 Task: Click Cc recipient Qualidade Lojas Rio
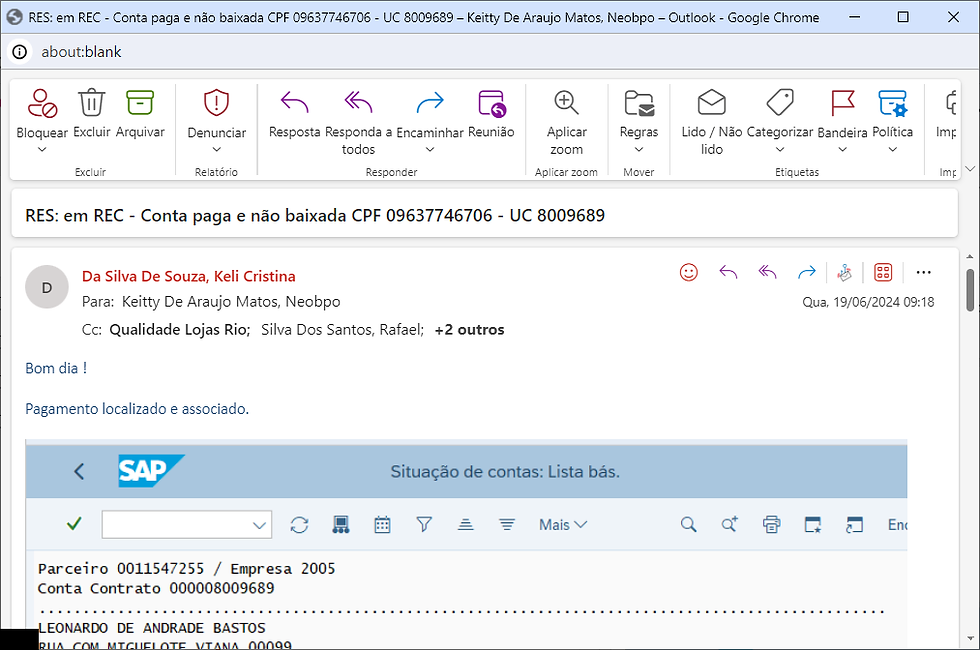coord(179,330)
